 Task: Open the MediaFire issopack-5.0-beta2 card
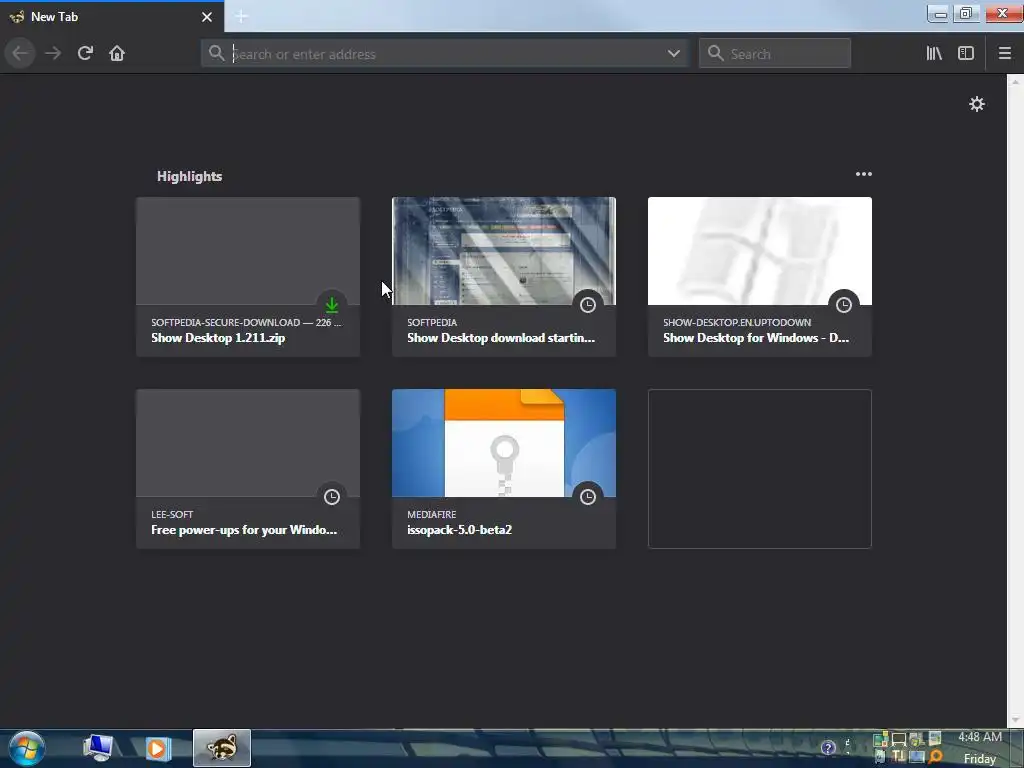[504, 469]
